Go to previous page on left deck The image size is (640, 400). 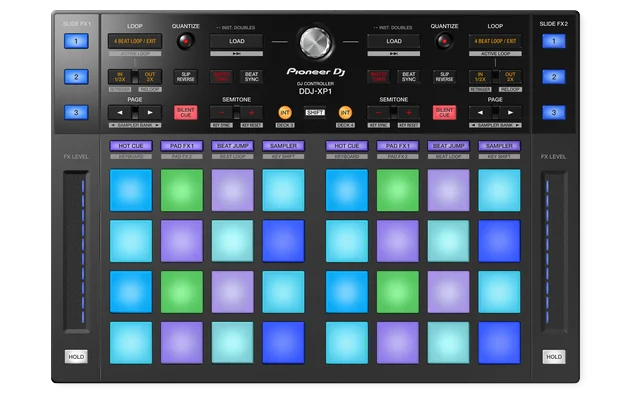[120, 113]
